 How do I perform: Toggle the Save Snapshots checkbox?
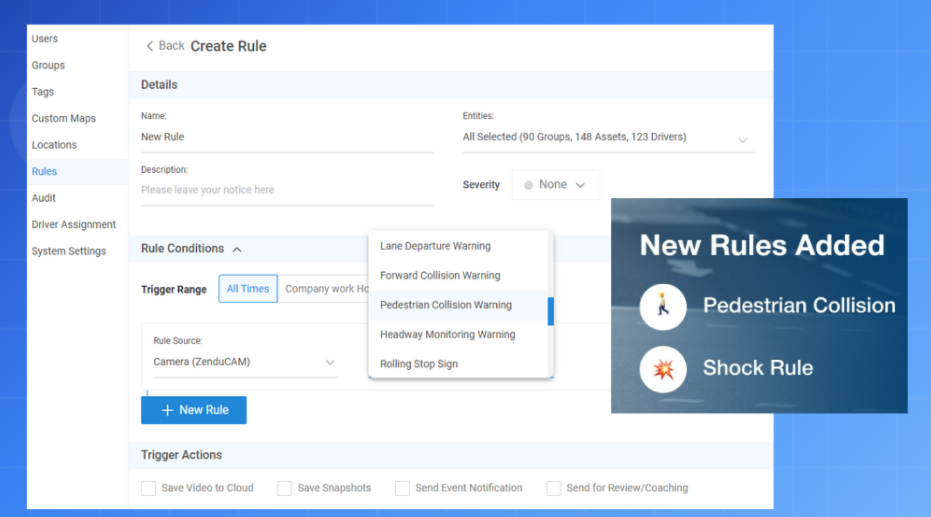click(x=285, y=488)
